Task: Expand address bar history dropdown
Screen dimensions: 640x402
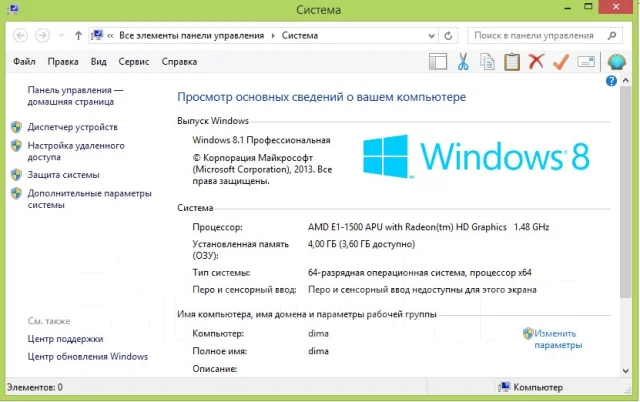Action: (431, 36)
